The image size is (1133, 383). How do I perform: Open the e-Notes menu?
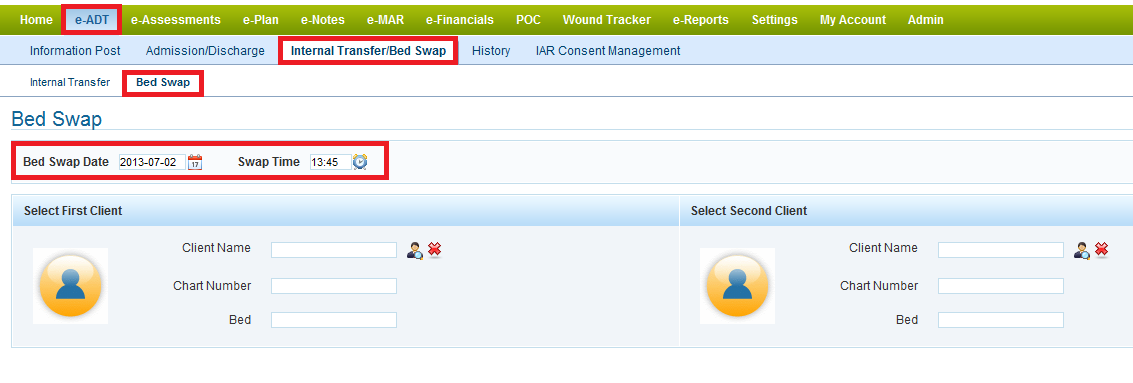(x=323, y=20)
